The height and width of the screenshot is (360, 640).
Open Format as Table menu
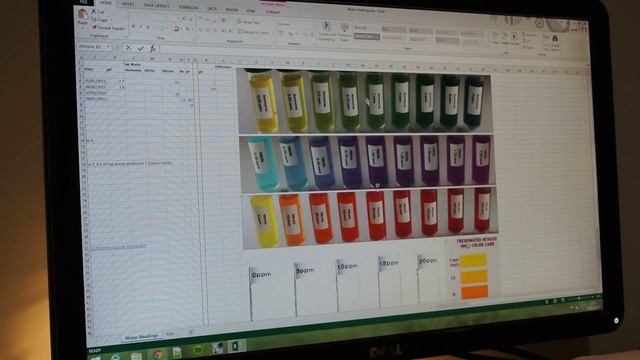click(345, 32)
